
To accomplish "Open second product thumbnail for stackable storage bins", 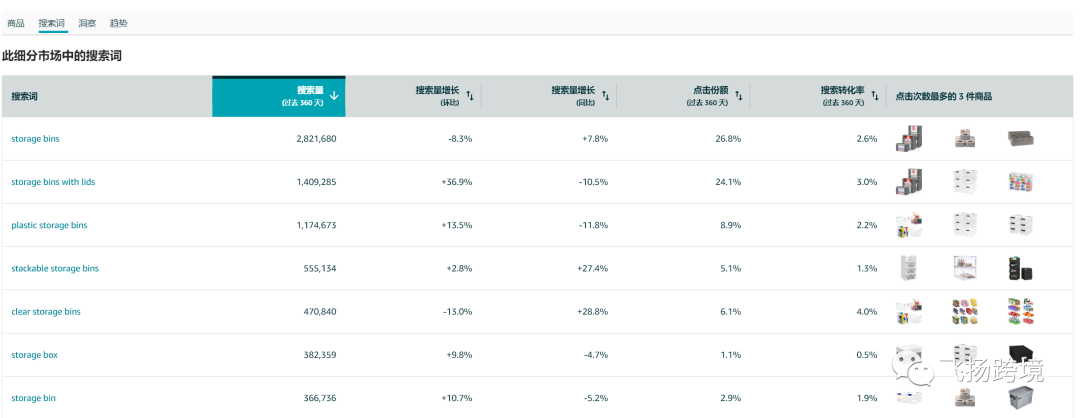I will (964, 268).
